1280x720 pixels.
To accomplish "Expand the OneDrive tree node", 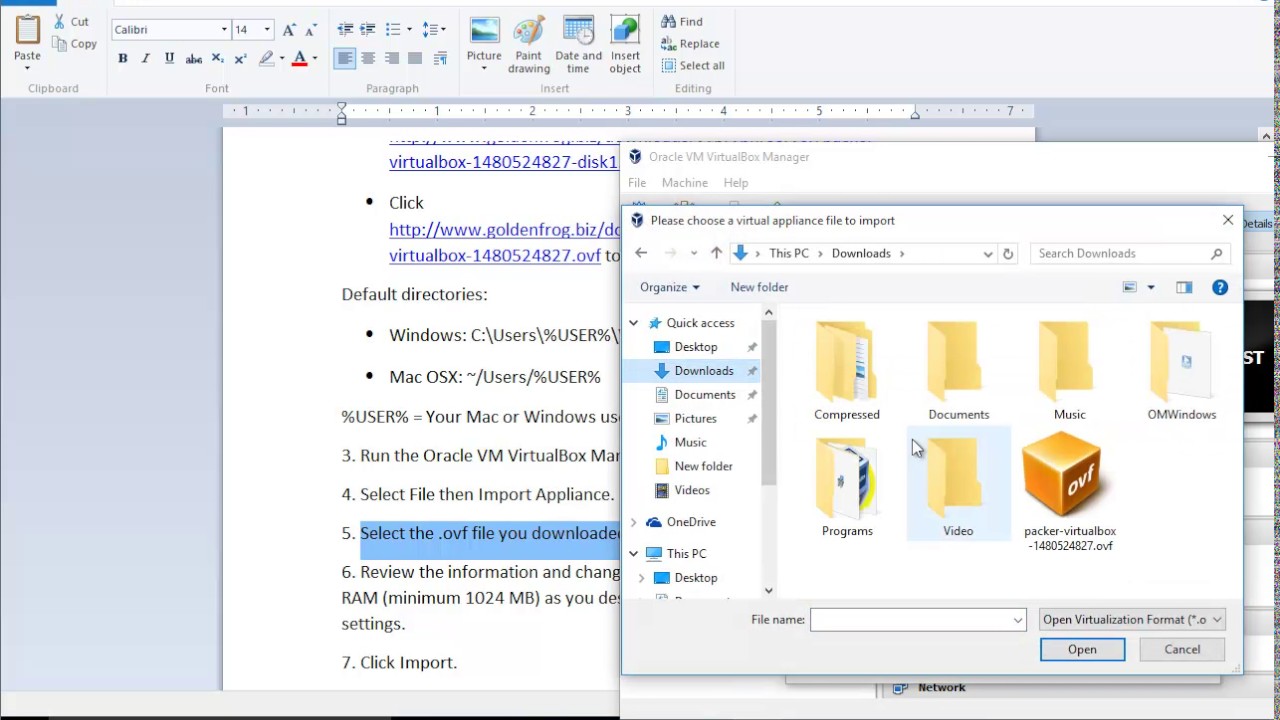I will pos(633,522).
